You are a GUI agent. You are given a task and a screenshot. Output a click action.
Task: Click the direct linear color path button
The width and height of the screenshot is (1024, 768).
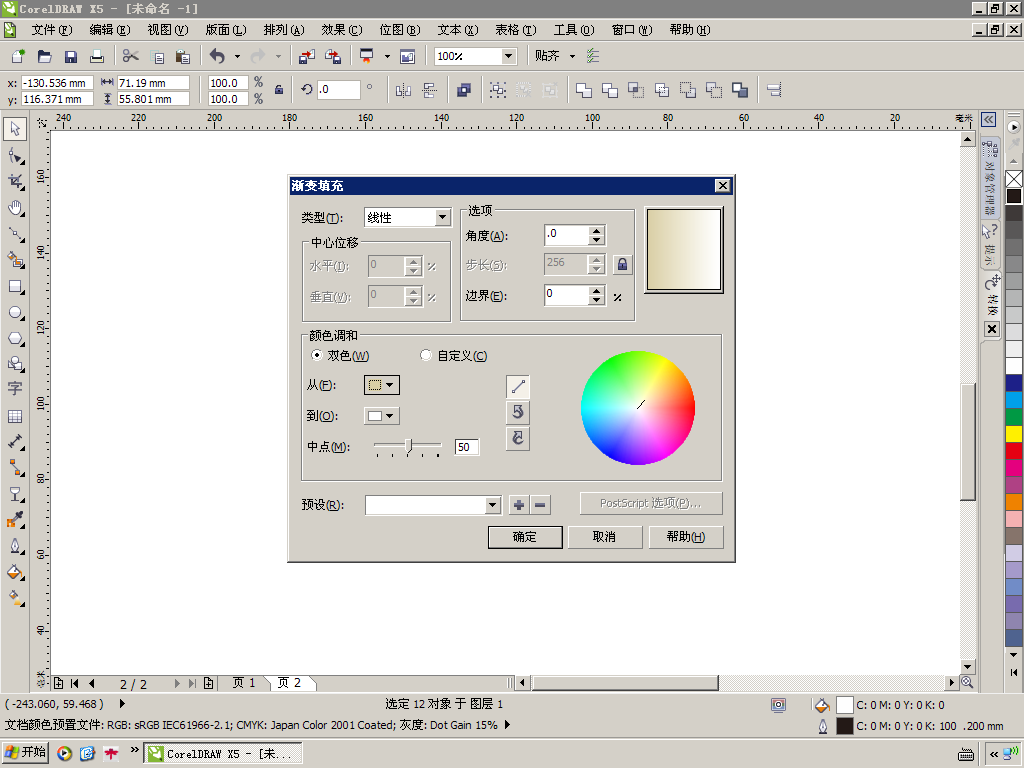[x=518, y=387]
